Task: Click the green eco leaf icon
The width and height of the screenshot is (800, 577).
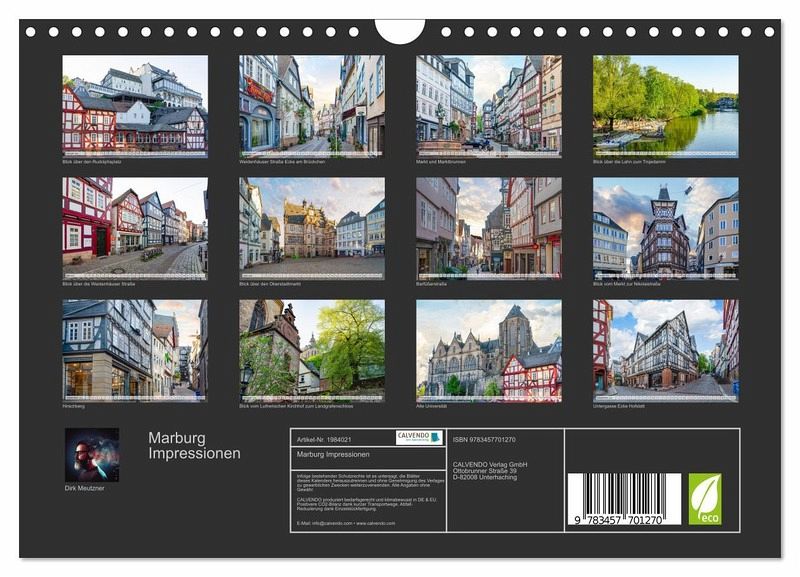Action: pos(704,499)
